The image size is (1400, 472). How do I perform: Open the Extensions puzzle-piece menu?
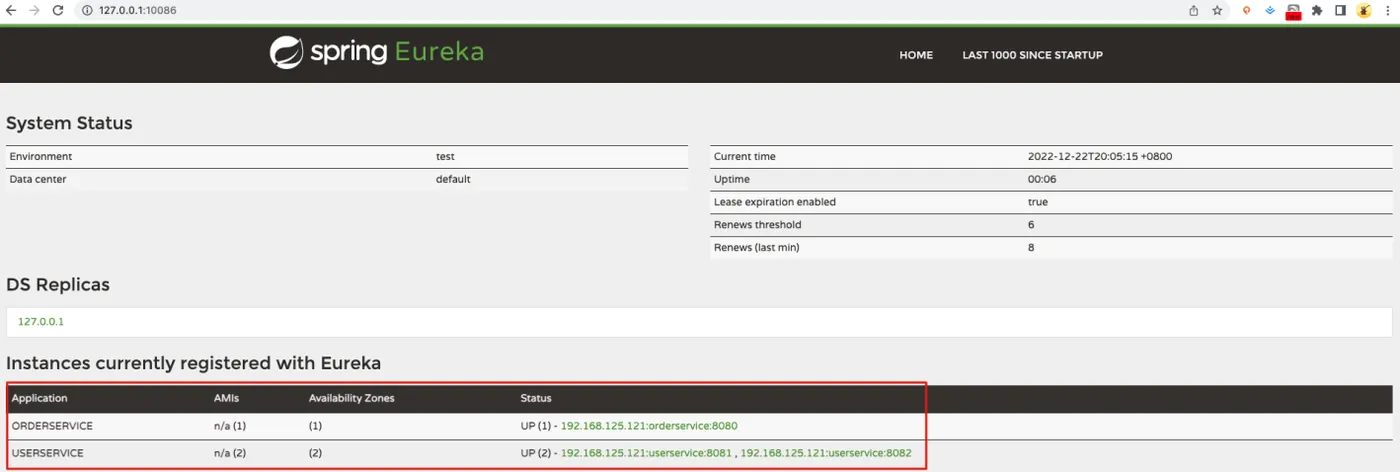click(1317, 10)
